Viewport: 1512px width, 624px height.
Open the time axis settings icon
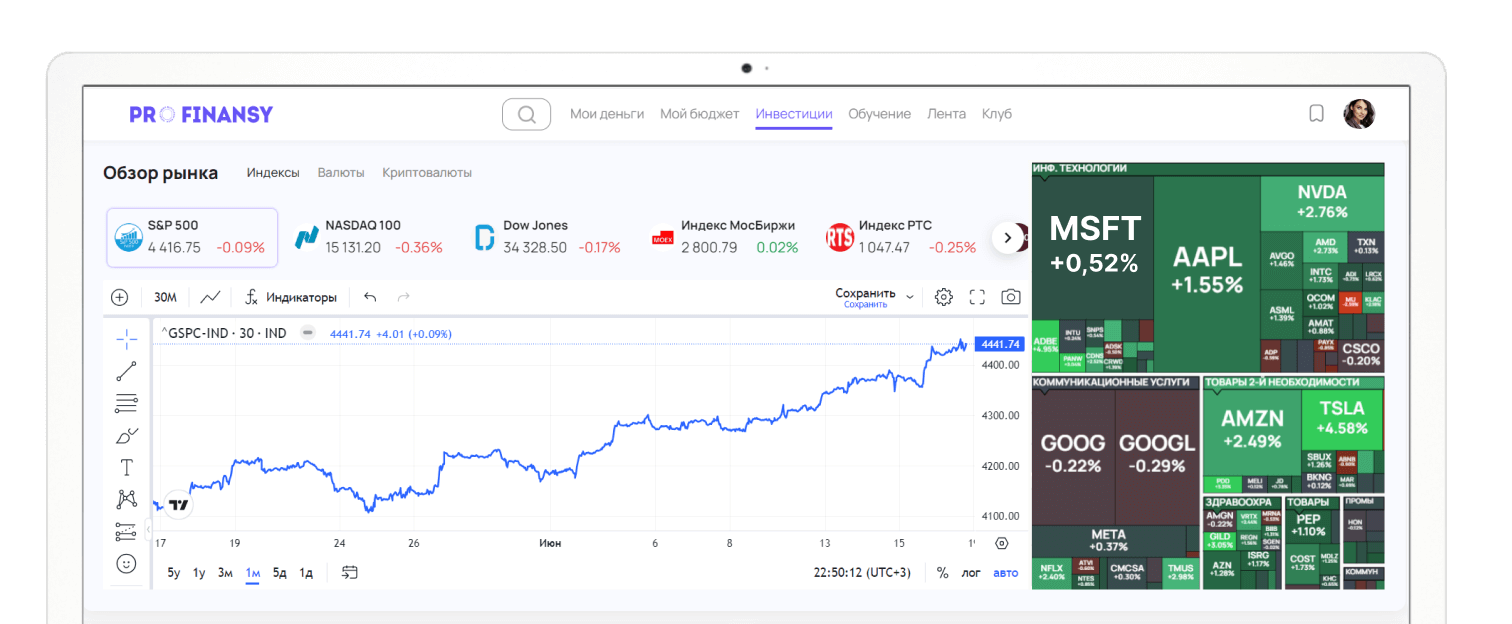[x=1001, y=543]
